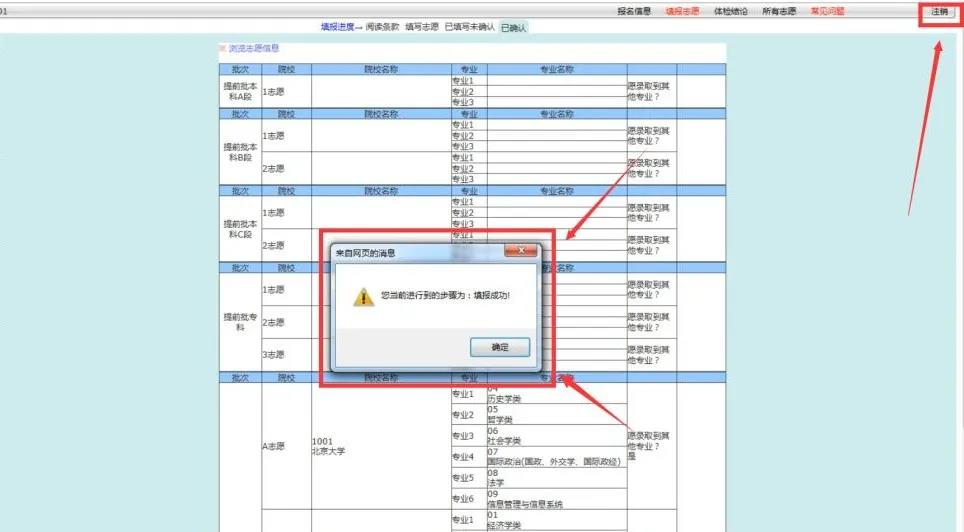This screenshot has width=964, height=532.
Task: Select the 填写志愿 progress step
Action: pyautogui.click(x=422, y=27)
